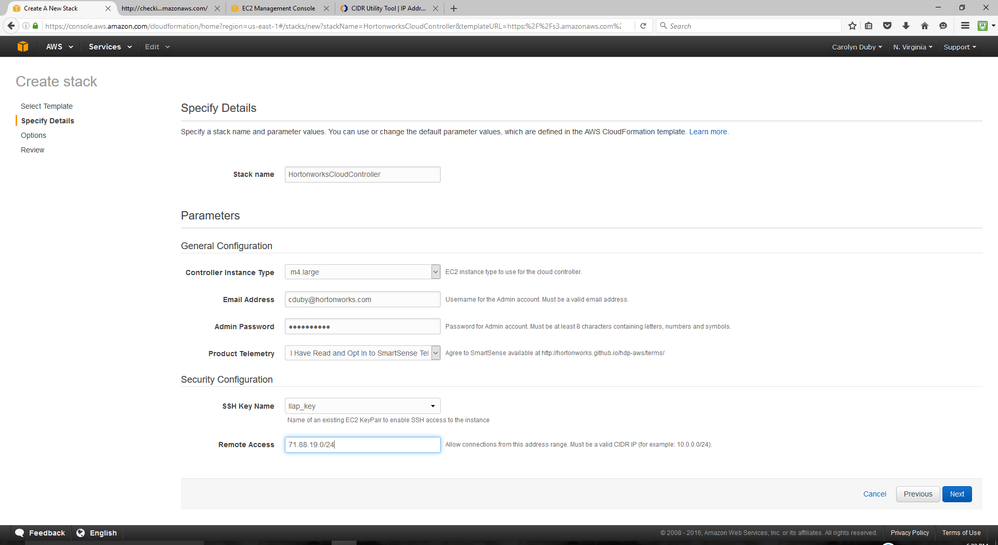
Task: Click the AWS cube logo icon
Action: pos(23,46)
